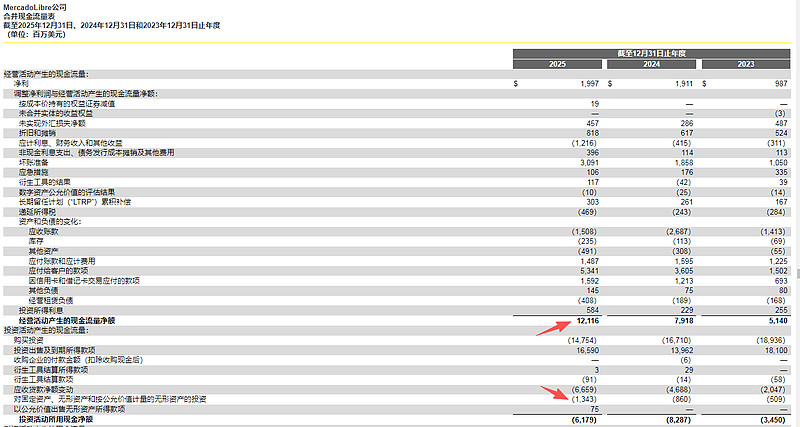Viewport: 800px width, 427px height.
Task: Click the "以公允价值出售无形资产所得款项" row label
Action: 69,409
